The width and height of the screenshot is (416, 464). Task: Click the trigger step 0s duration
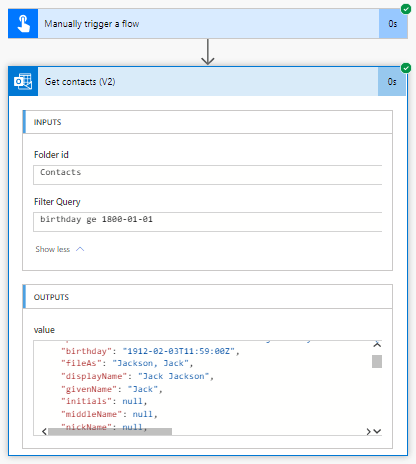point(393,24)
